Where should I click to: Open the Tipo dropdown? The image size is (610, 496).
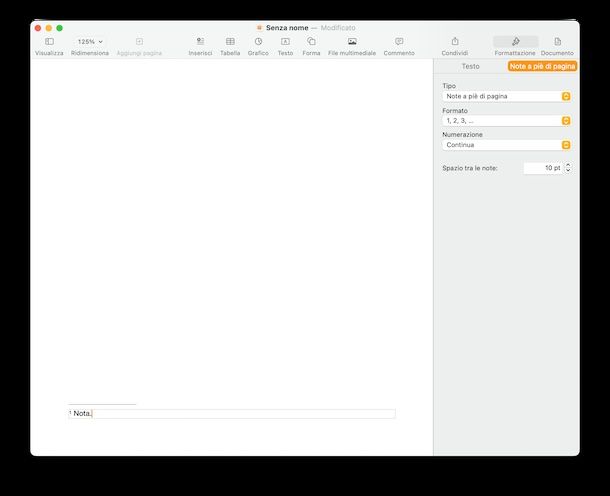point(506,96)
